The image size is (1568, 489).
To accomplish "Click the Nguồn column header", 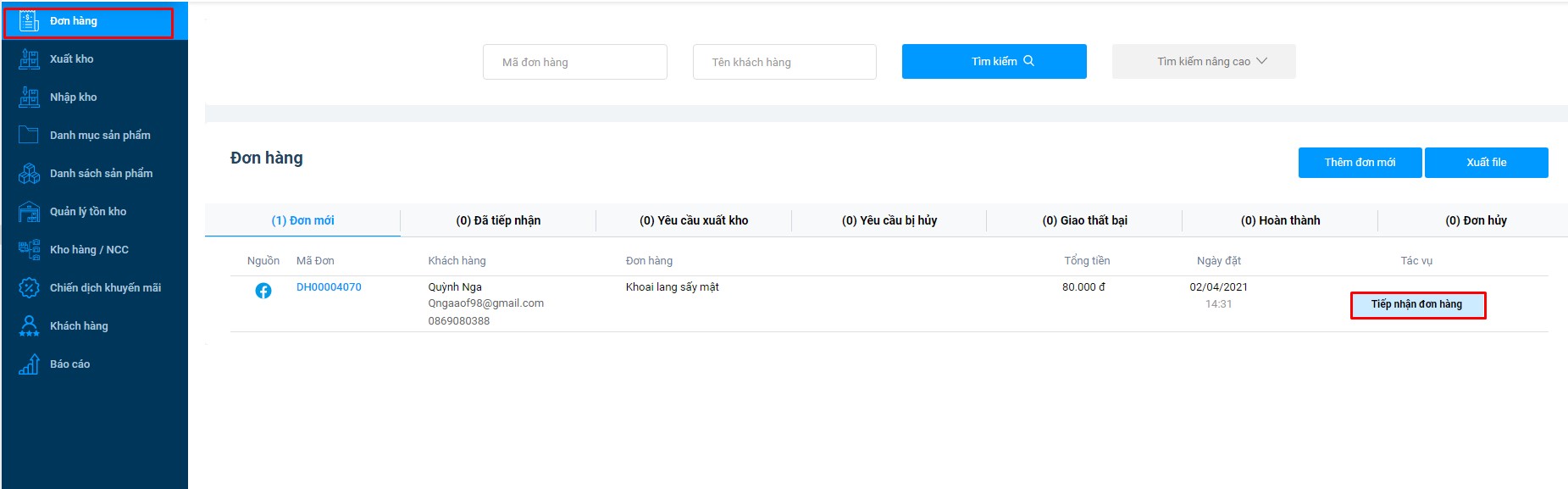I will 263,261.
